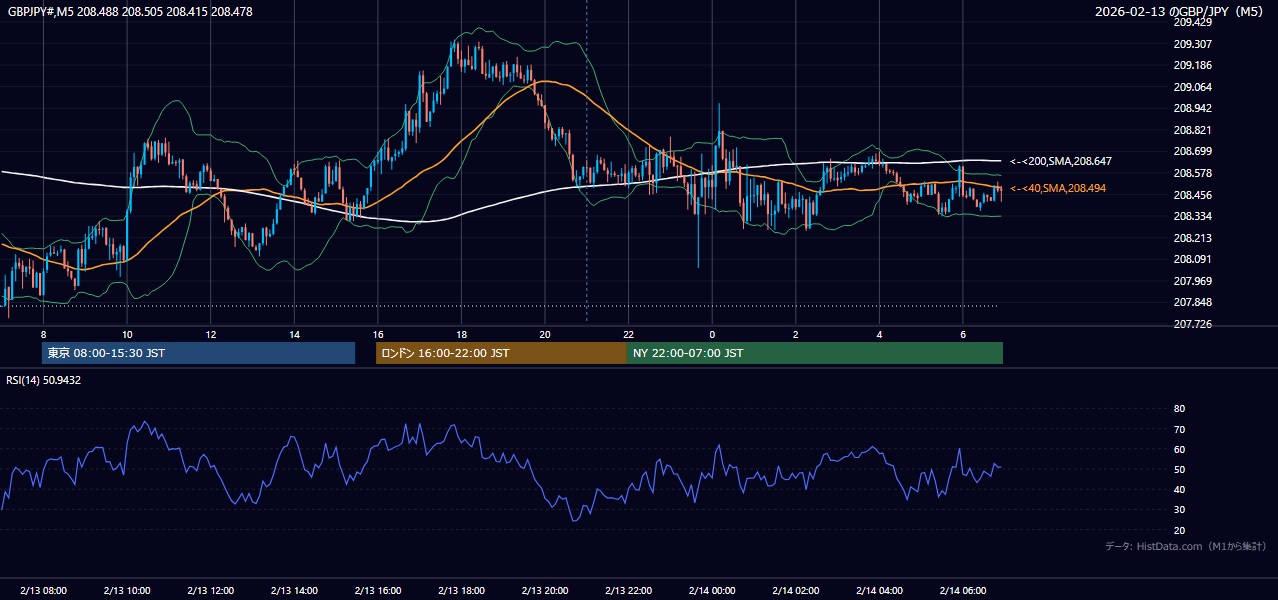Click price axis value 209.186
The image size is (1278, 600).
coord(1192,65)
